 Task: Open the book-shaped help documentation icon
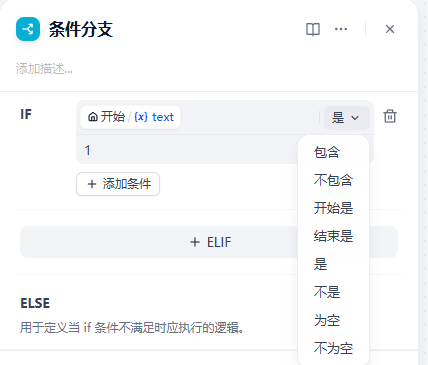click(x=313, y=29)
